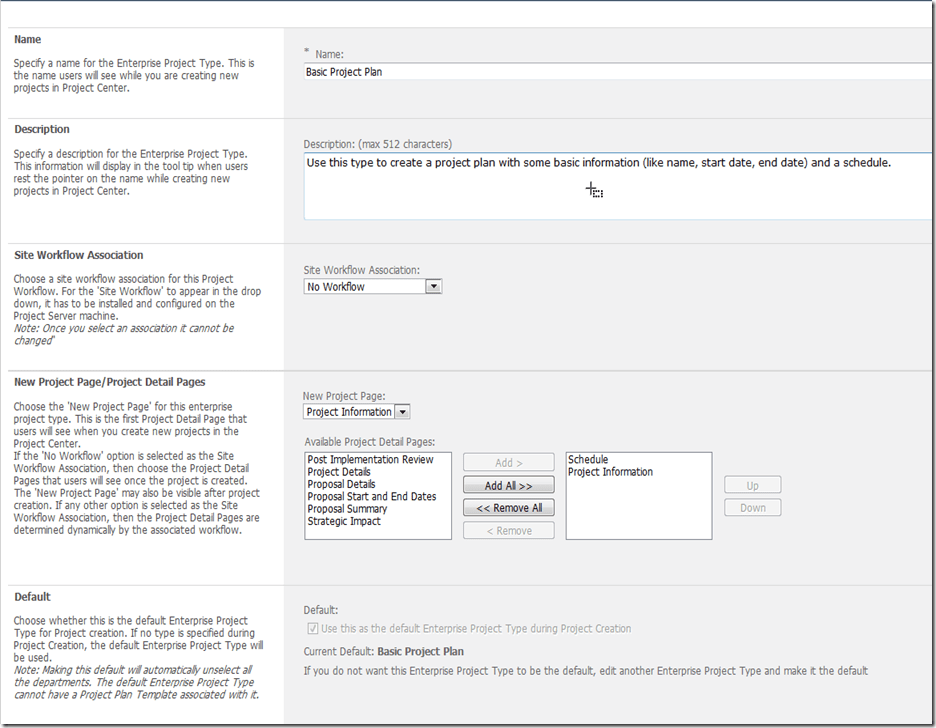
Task: Choose Proposal Details from available pages
Action: (x=341, y=484)
